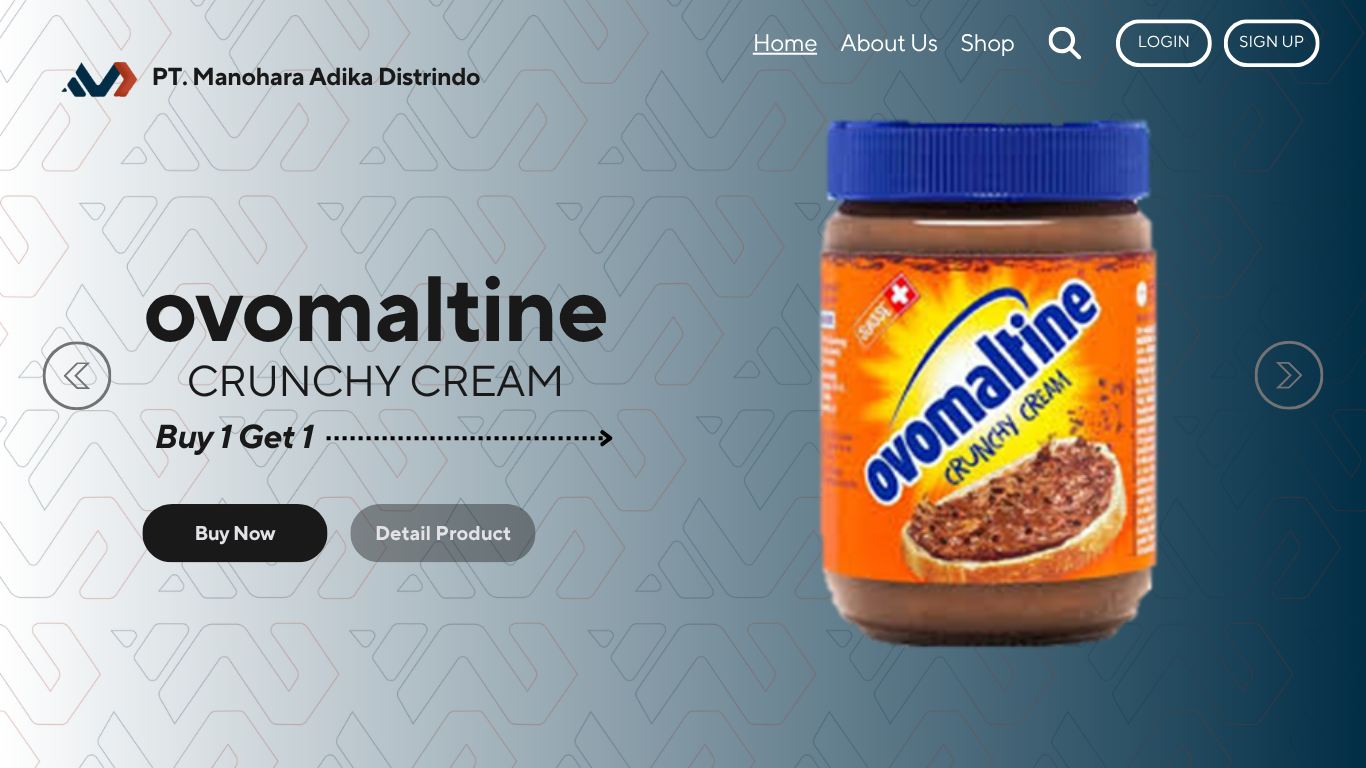Click the SIGN UP button
Image resolution: width=1366 pixels, height=768 pixels.
coord(1271,43)
